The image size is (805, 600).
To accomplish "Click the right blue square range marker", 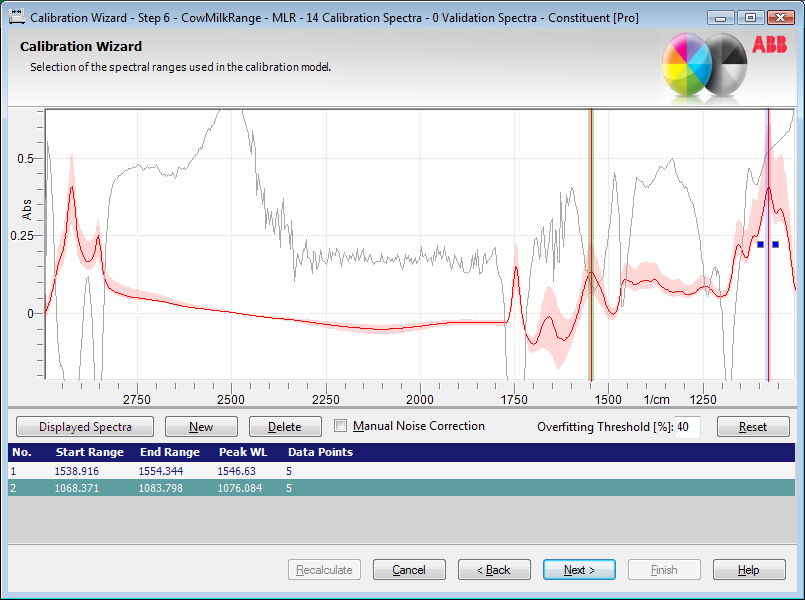I will (775, 244).
